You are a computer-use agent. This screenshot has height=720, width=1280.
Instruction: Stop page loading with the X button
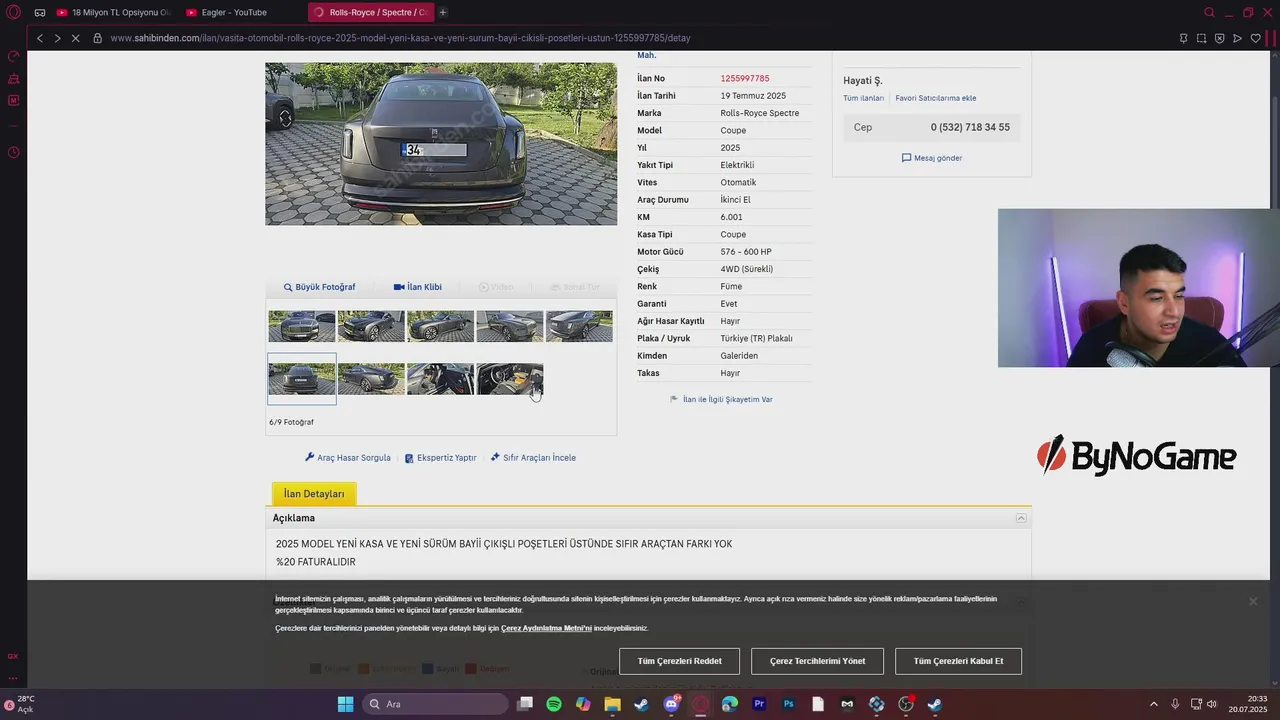coord(76,38)
